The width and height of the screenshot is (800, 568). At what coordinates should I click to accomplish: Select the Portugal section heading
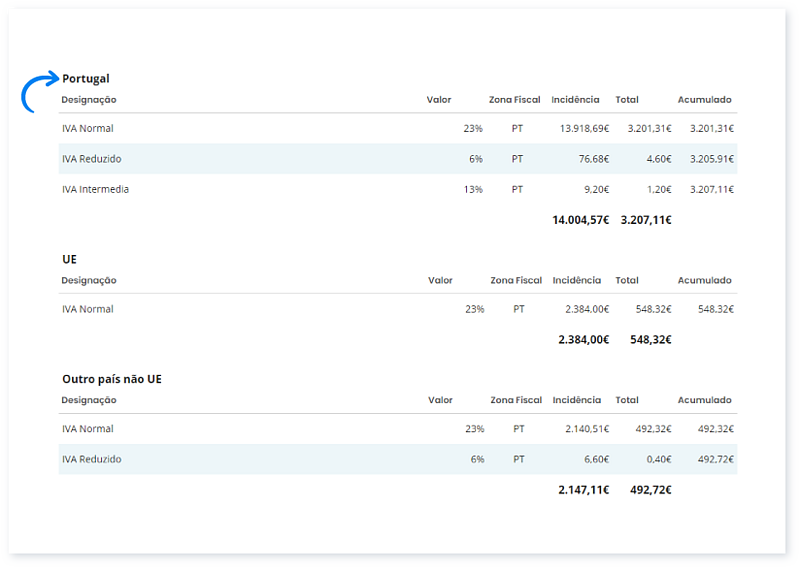click(86, 79)
